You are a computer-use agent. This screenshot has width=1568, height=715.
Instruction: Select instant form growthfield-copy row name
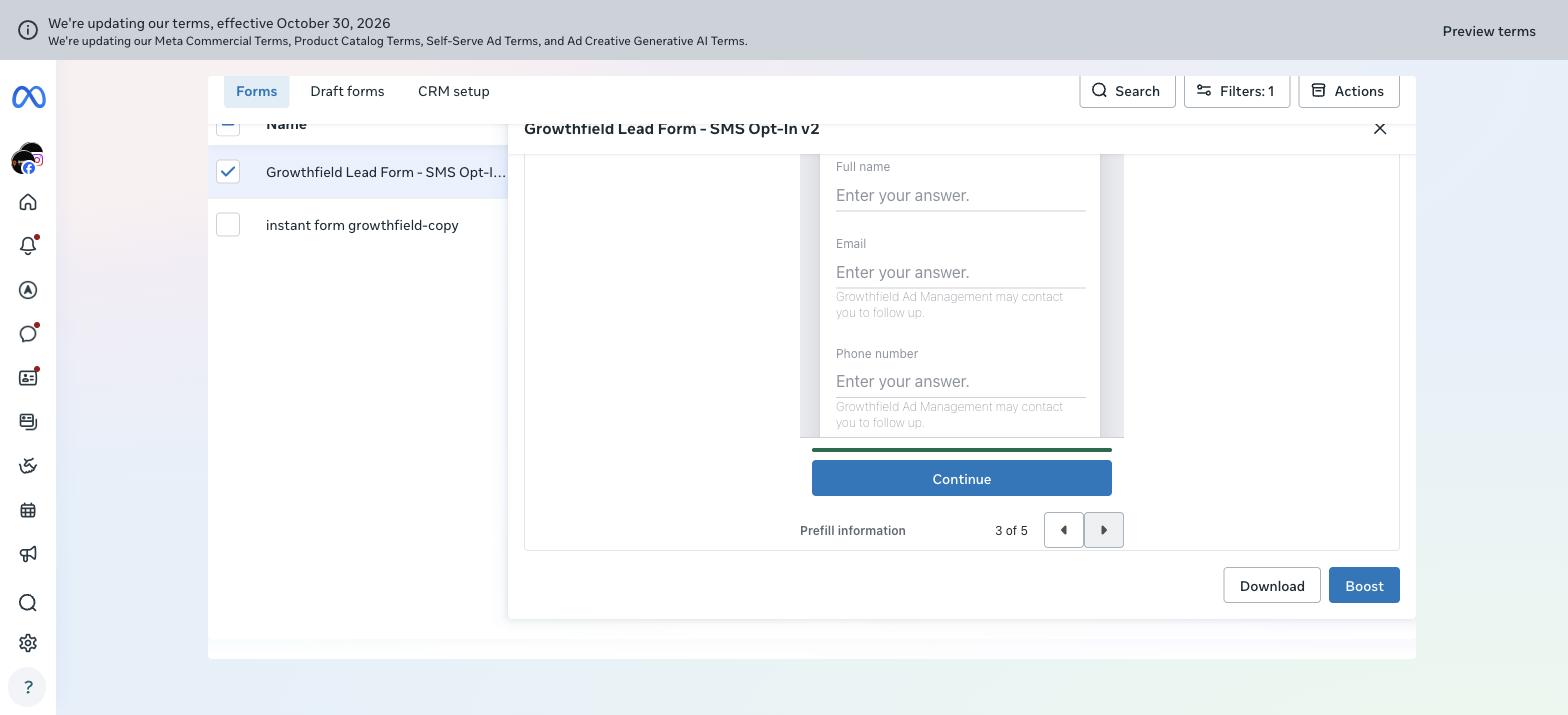362,225
